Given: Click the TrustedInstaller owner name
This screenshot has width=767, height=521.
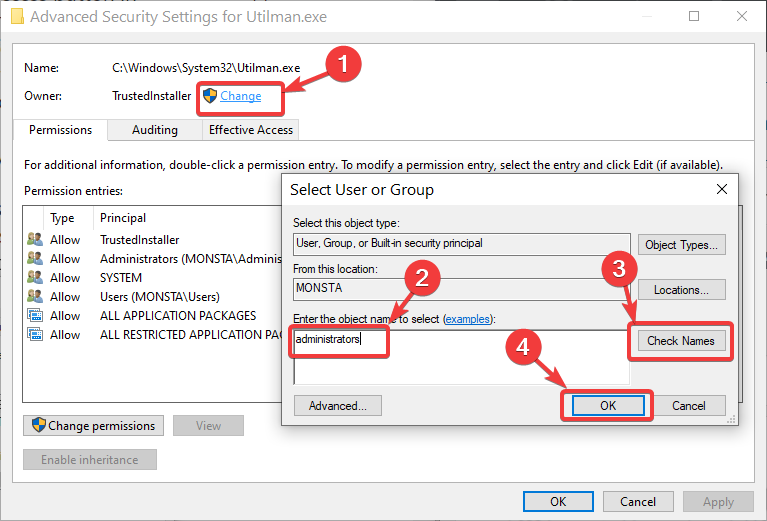Looking at the screenshot, I should point(152,96).
